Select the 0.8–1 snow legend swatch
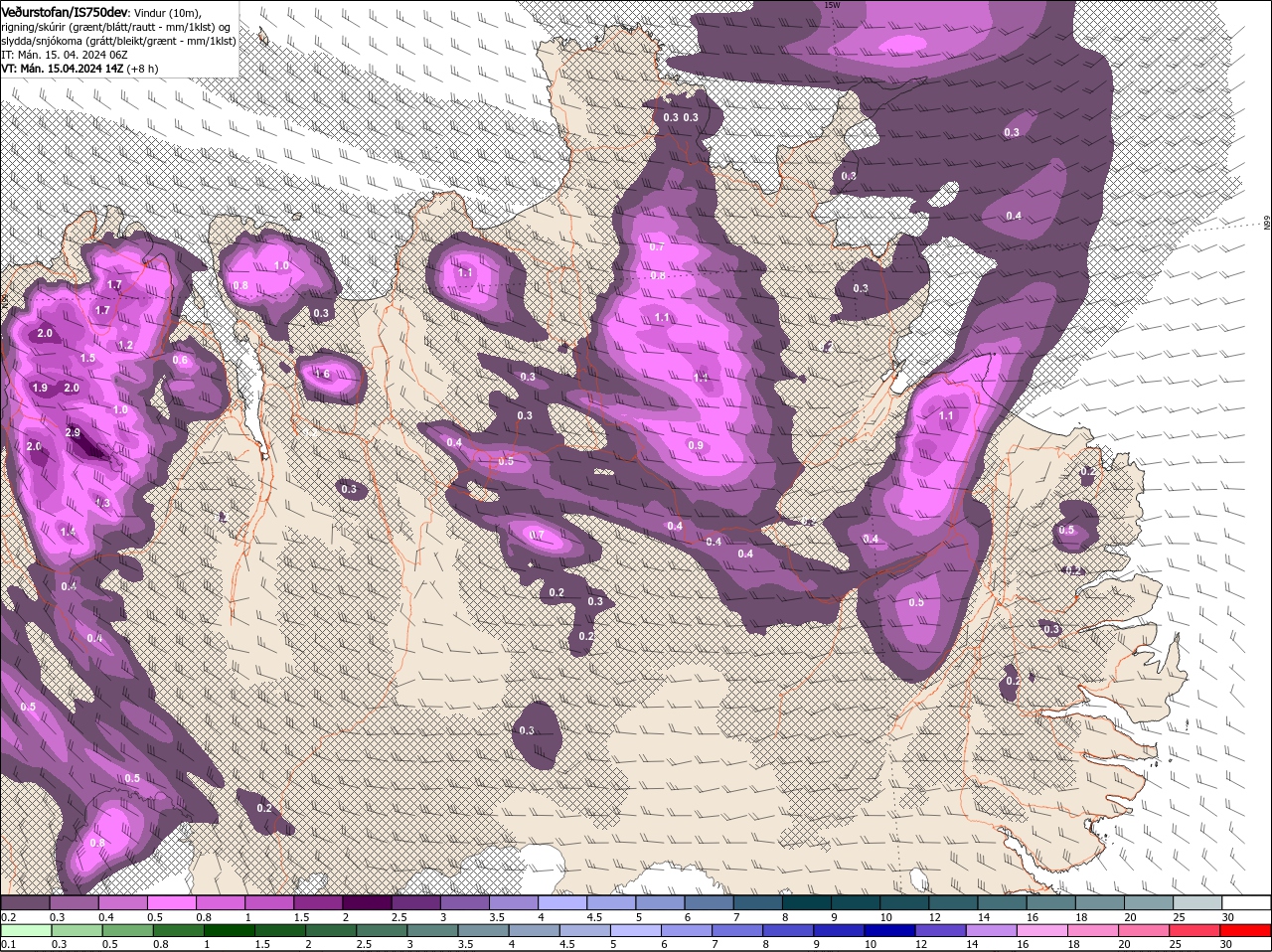 pos(220,902)
